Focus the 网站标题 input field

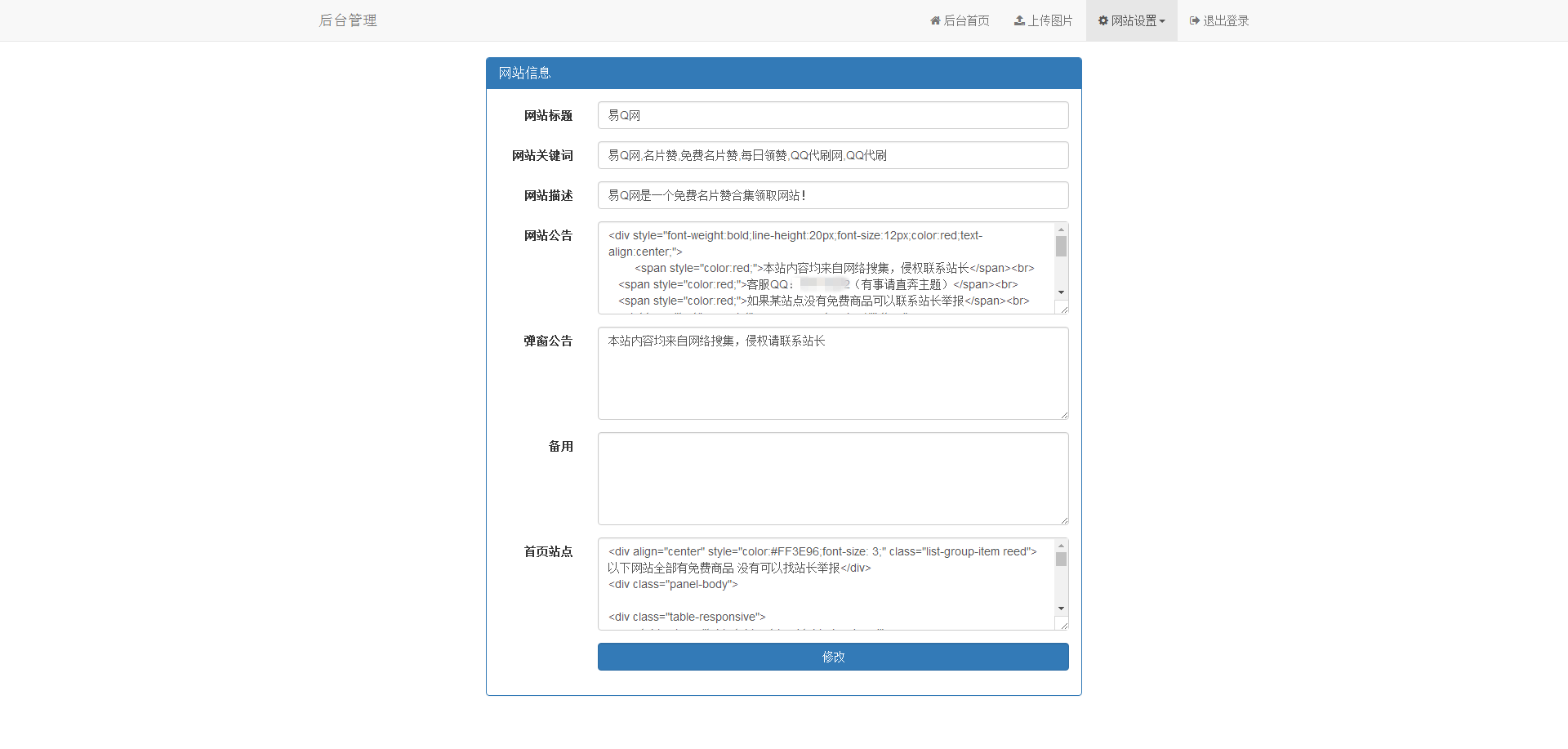[832, 115]
